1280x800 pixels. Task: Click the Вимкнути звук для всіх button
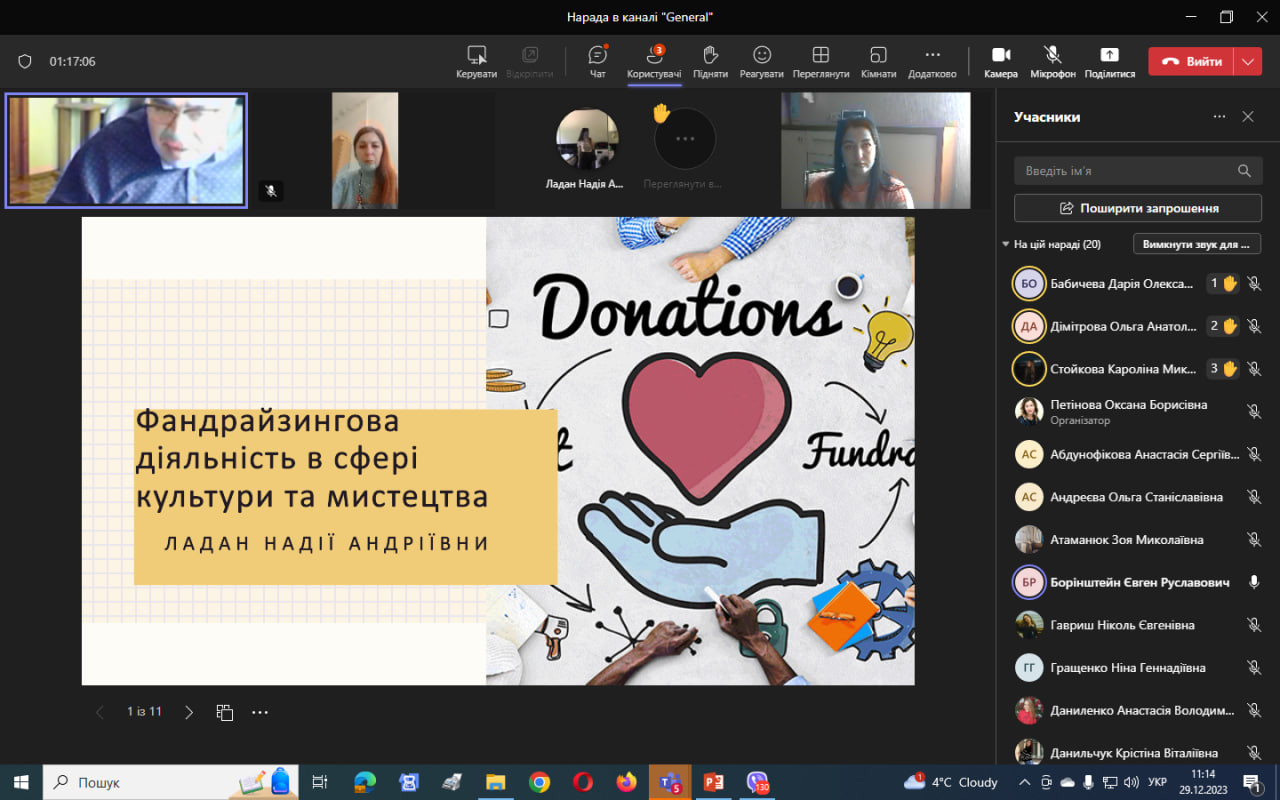tap(1196, 244)
